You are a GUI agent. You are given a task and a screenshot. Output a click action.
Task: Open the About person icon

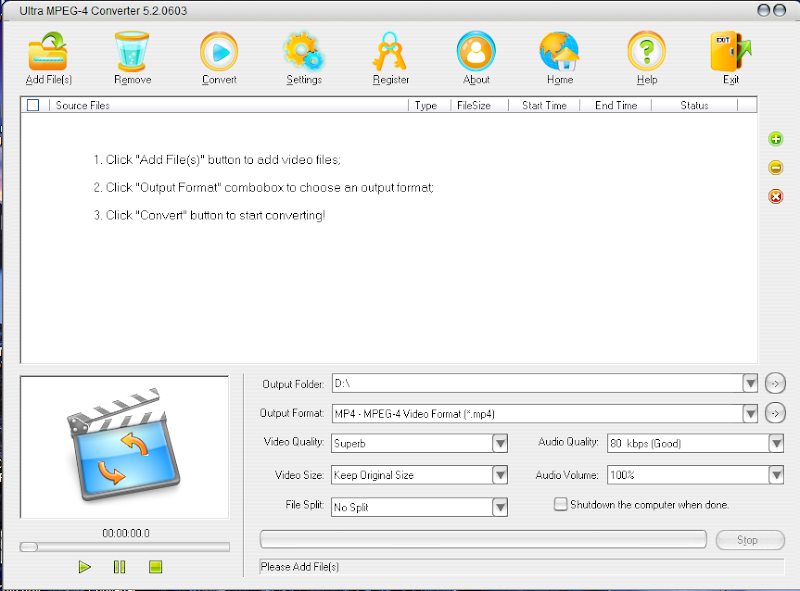476,51
